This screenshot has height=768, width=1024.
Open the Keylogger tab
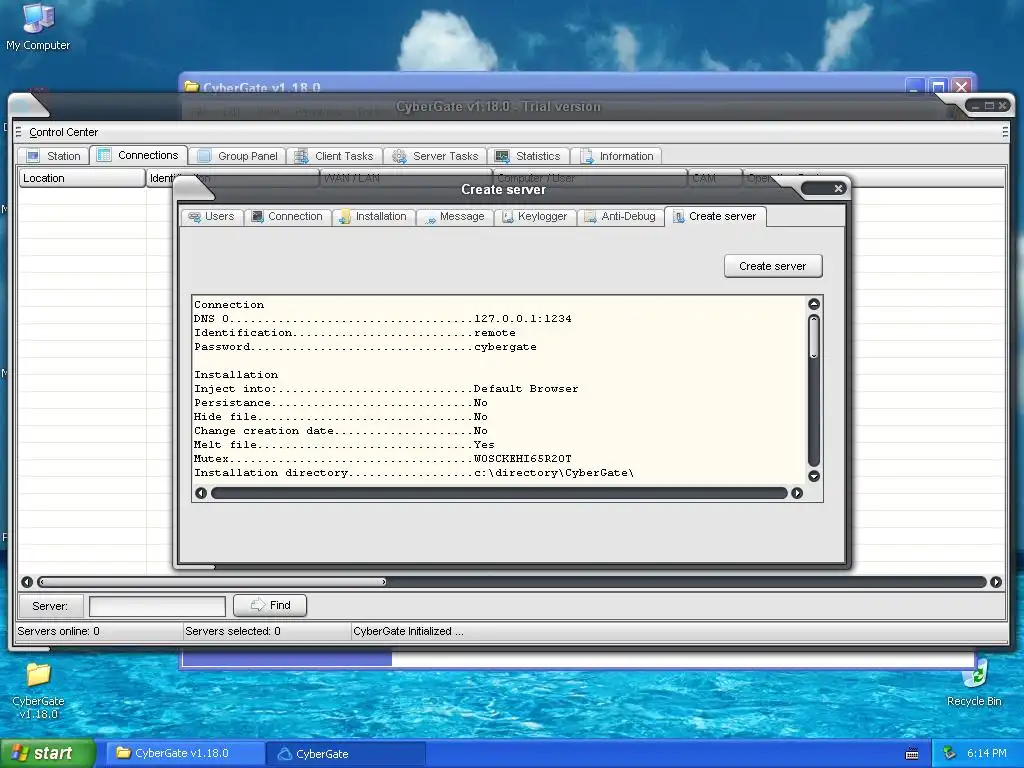[x=534, y=217]
